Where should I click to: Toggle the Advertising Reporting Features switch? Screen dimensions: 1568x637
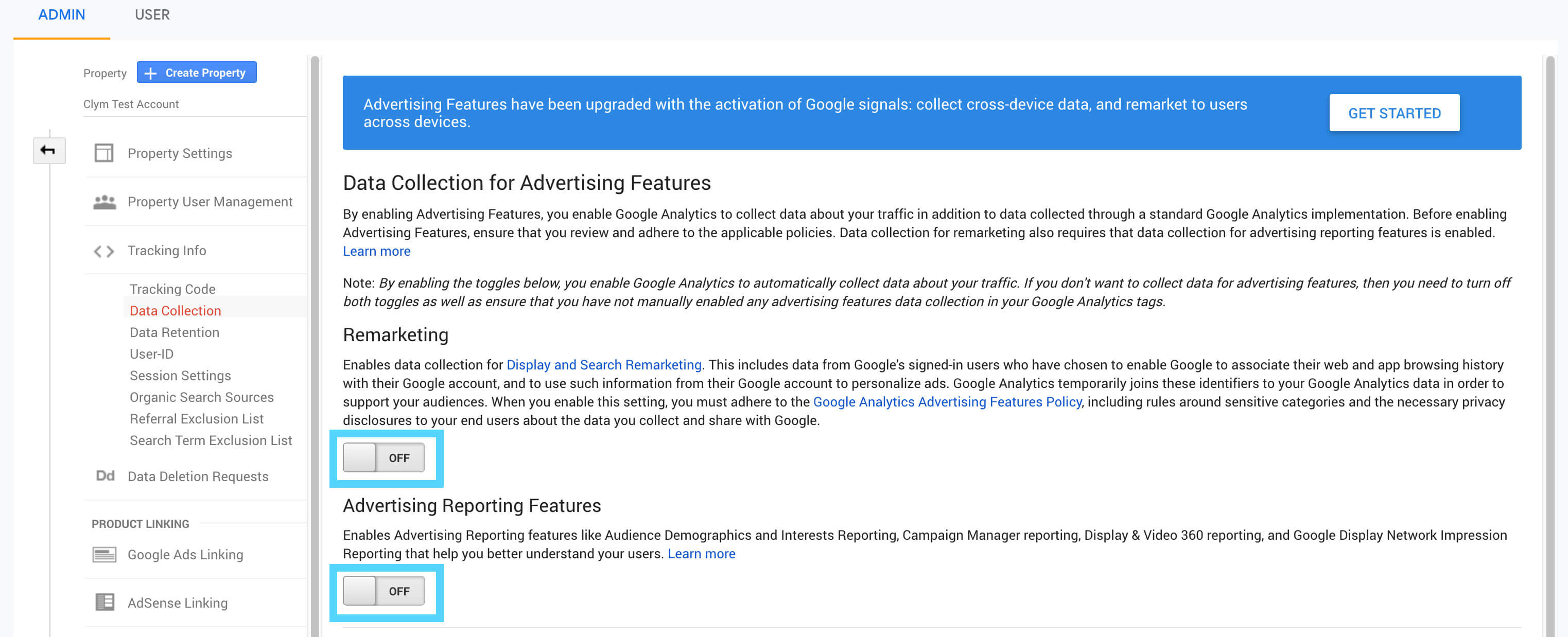point(384,591)
